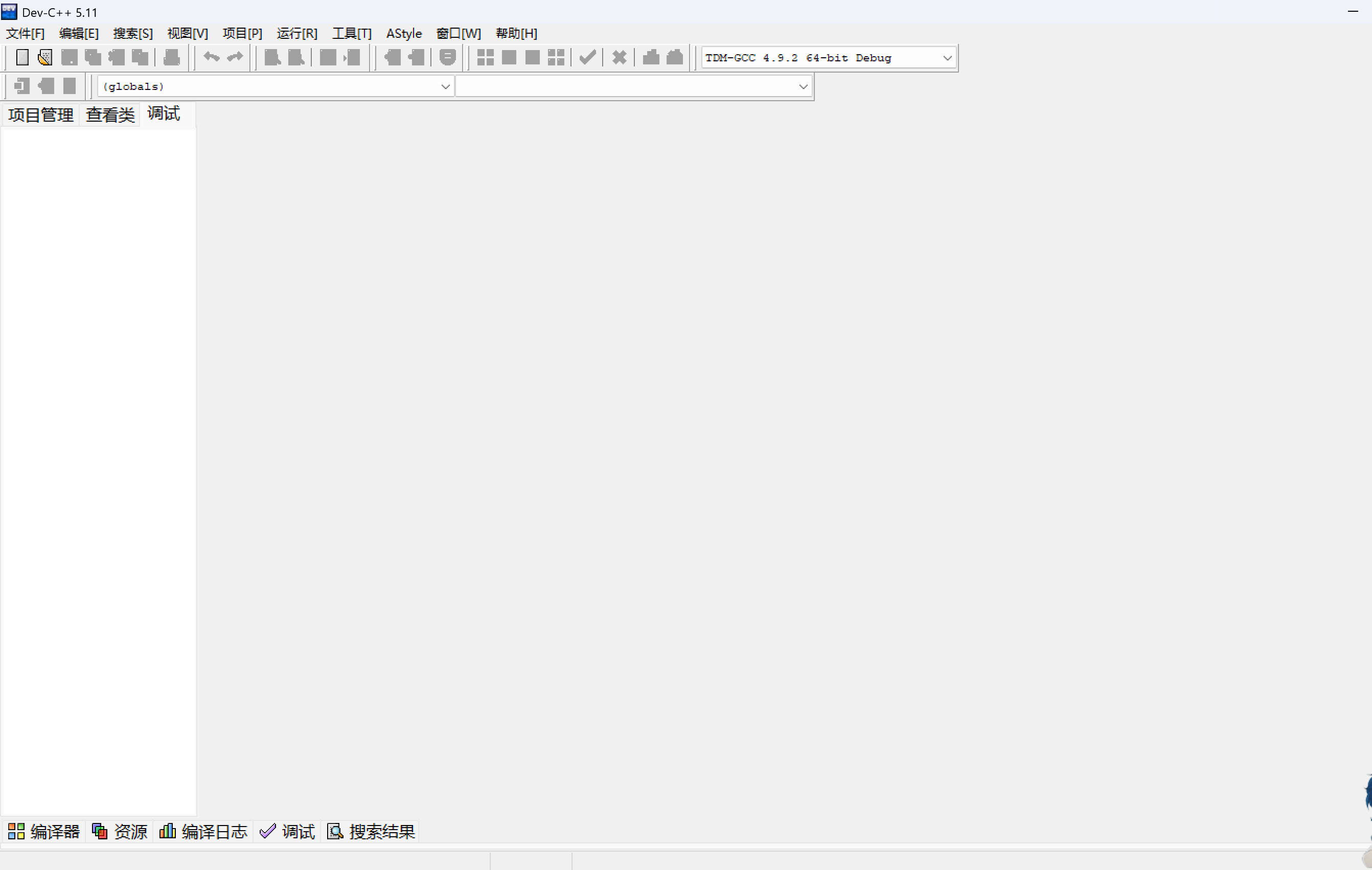Click the Compile and Run toolbar icon
The width and height of the screenshot is (1372, 870).
532,58
